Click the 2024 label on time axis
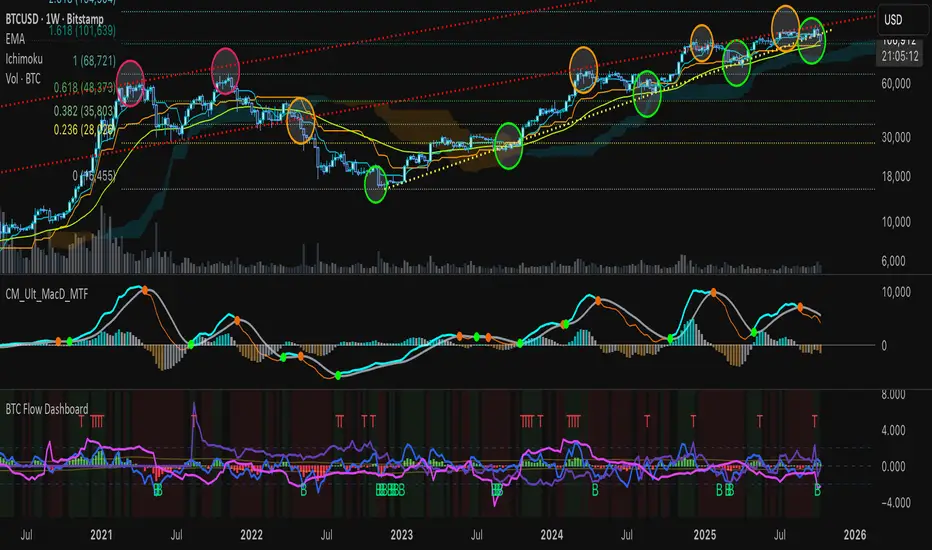 tap(552, 535)
